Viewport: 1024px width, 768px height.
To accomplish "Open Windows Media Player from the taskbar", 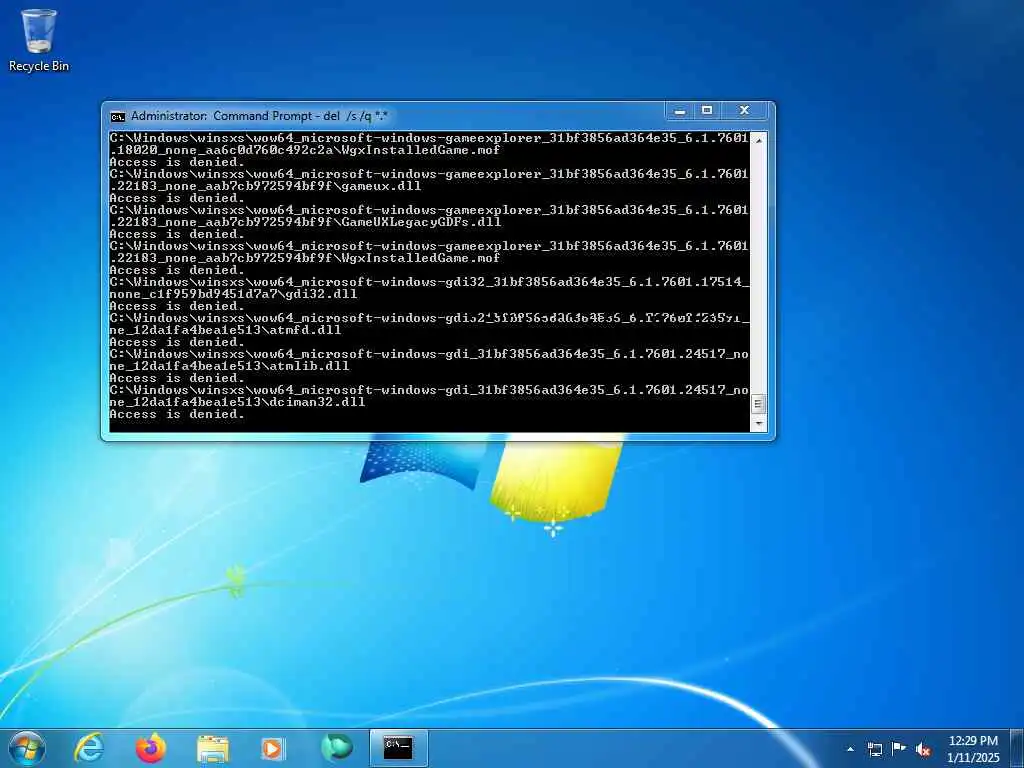I will pyautogui.click(x=273, y=749).
